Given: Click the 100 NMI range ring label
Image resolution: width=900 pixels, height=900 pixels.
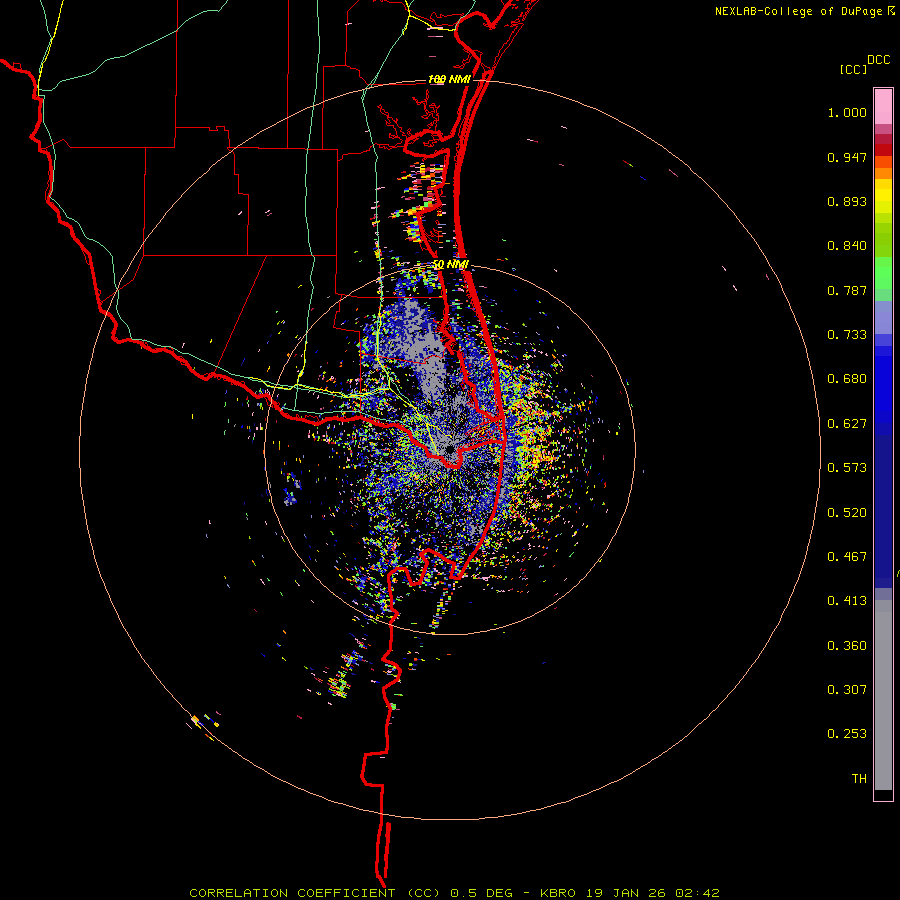Looking at the screenshot, I should [449, 79].
